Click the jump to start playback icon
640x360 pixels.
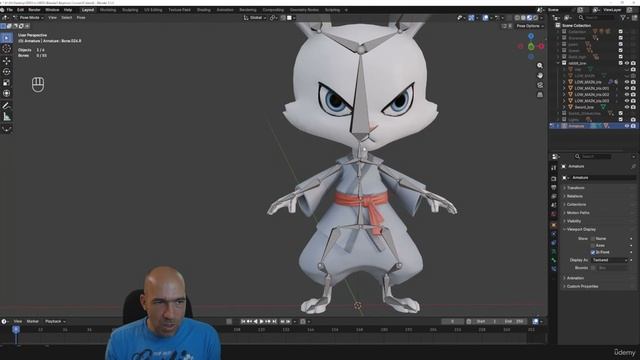tap(243, 322)
